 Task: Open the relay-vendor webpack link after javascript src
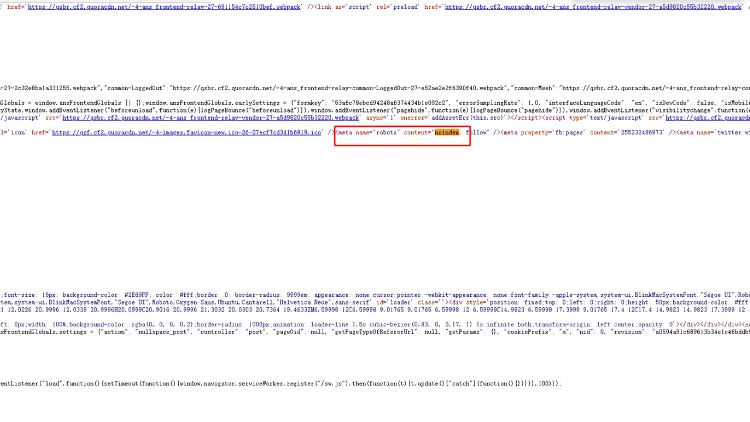(x=210, y=118)
